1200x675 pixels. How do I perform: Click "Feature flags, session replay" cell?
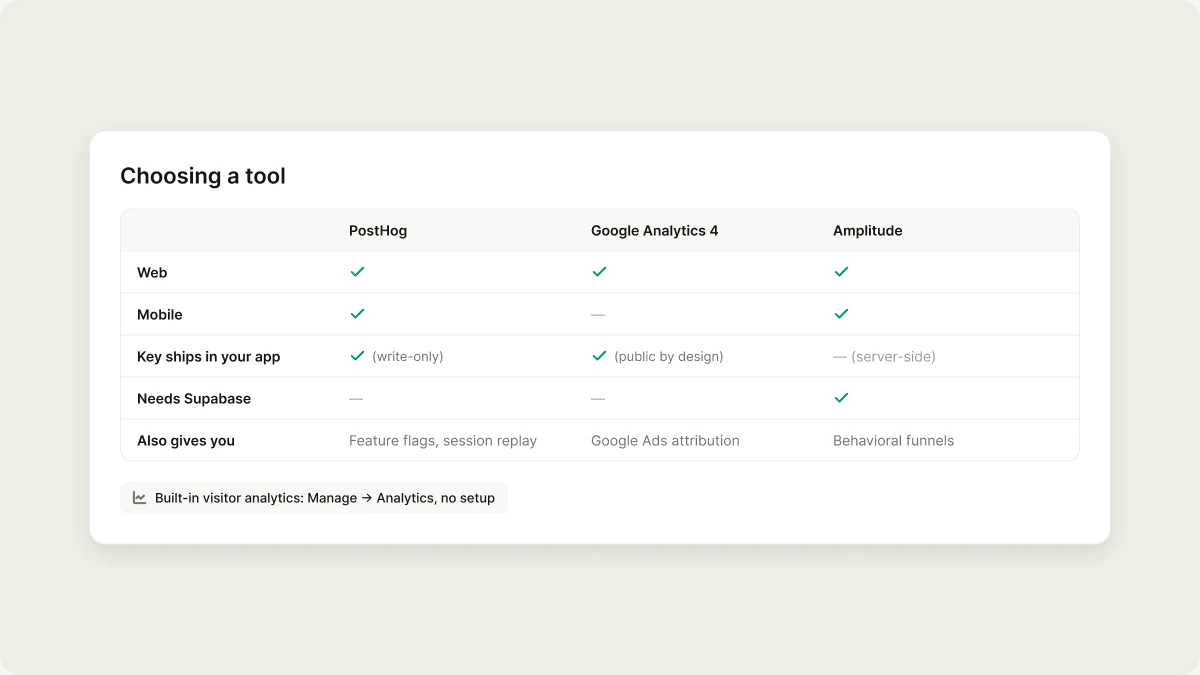click(443, 440)
